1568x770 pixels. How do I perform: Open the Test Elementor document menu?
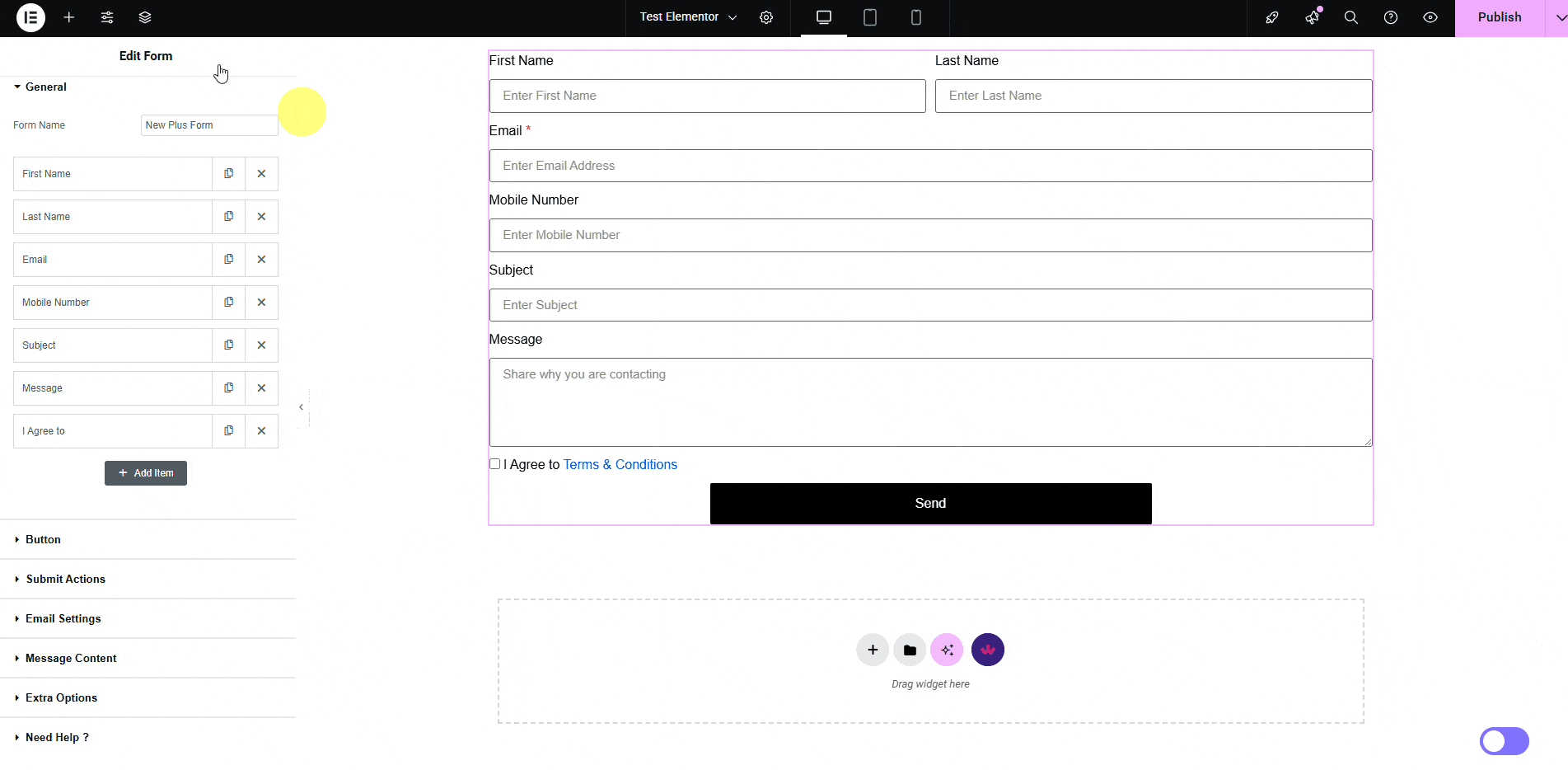(688, 17)
